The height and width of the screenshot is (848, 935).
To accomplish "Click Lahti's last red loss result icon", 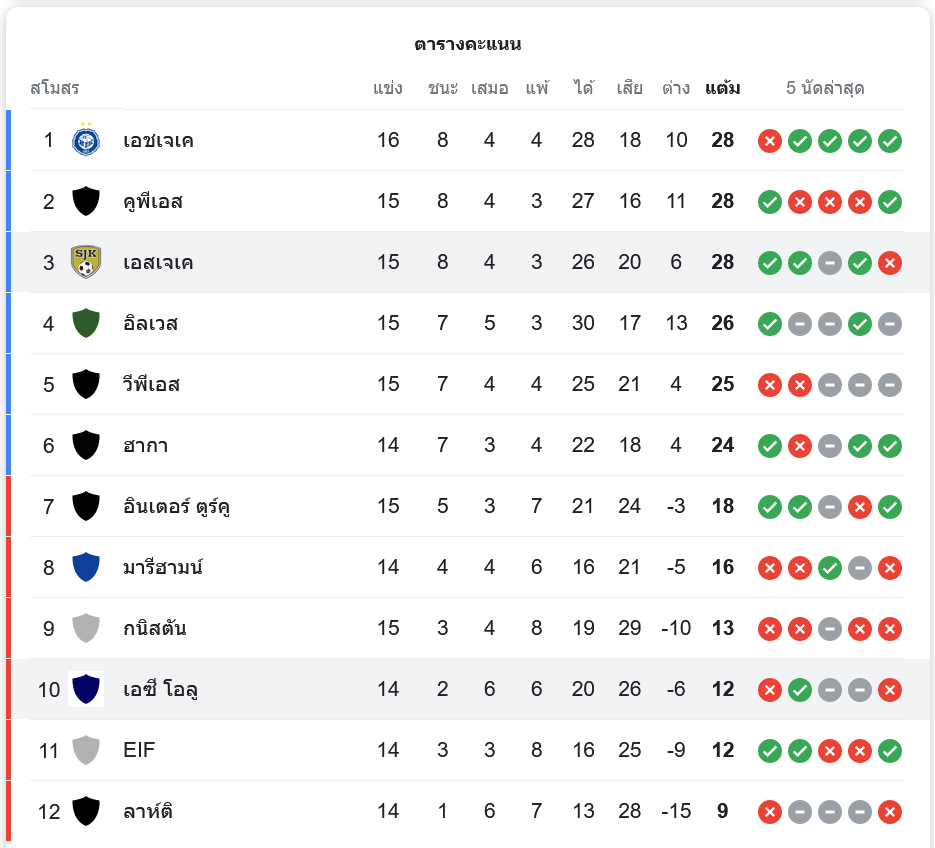I will pos(890,812).
